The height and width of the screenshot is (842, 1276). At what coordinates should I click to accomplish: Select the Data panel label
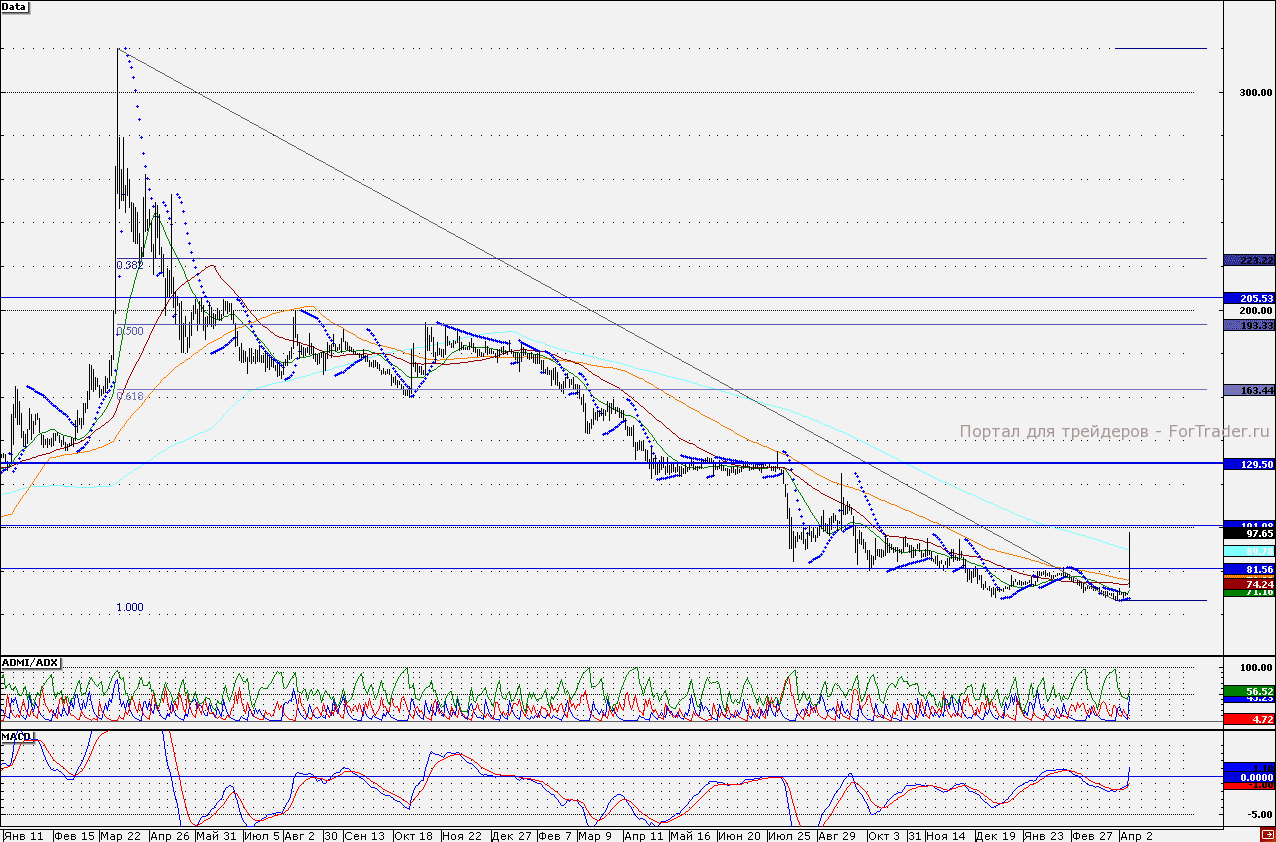(x=15, y=6)
